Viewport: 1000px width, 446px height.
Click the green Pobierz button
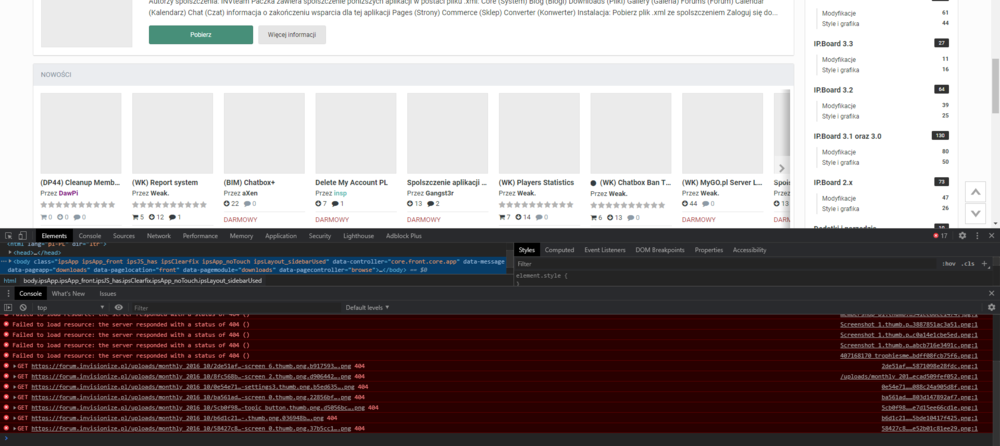pyautogui.click(x=200, y=35)
